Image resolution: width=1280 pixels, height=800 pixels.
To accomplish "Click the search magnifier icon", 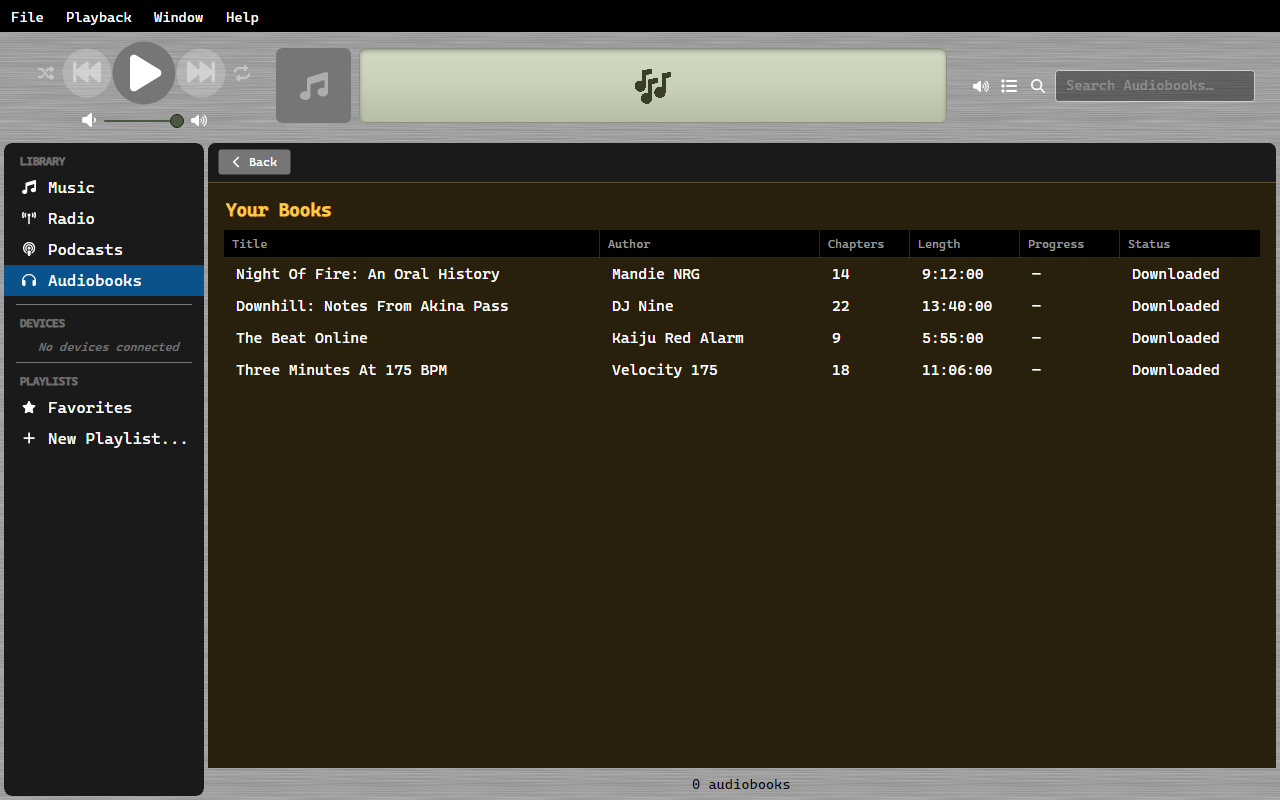I will 1038,86.
